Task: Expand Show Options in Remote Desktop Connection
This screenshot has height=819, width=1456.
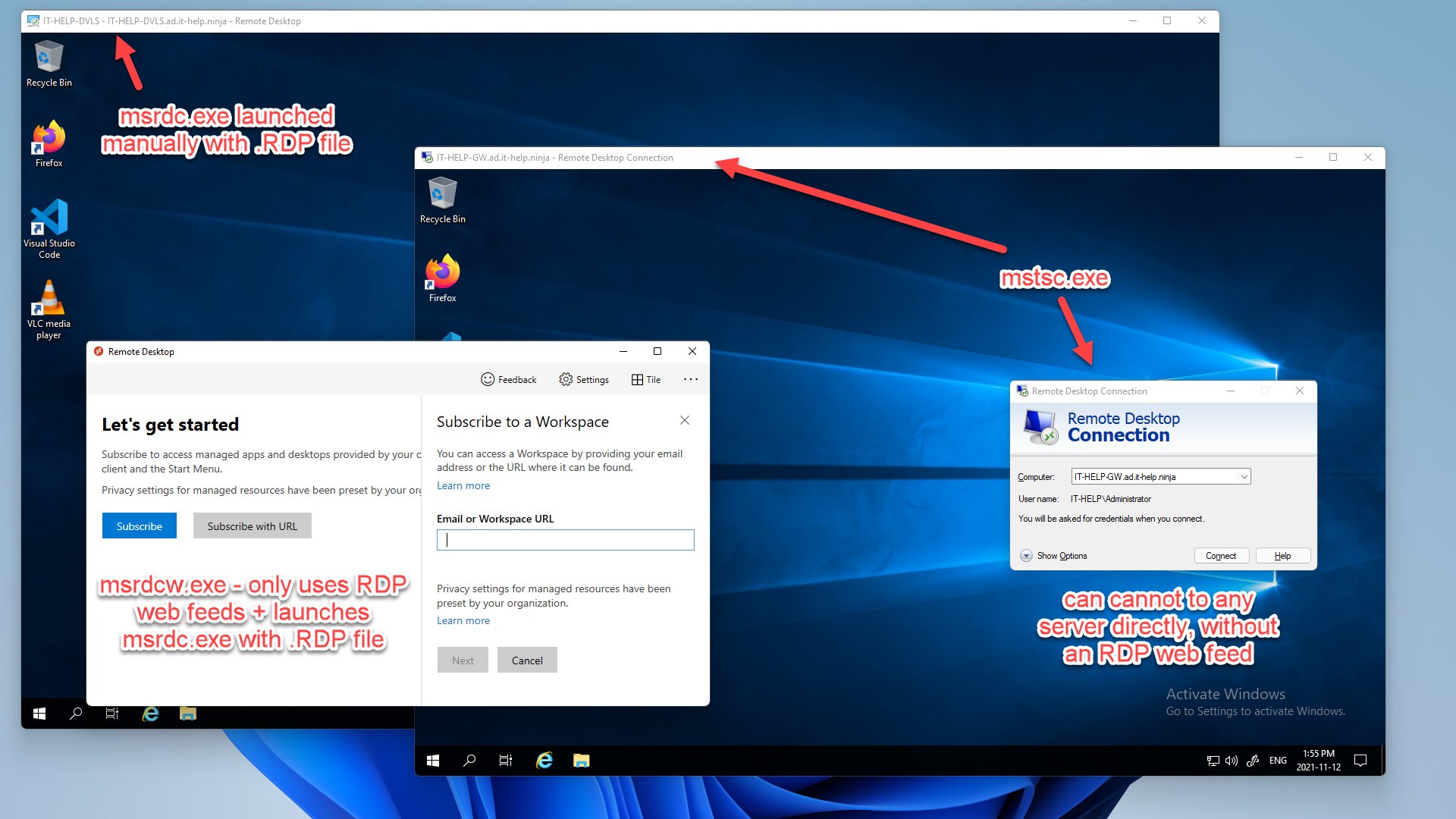Action: (x=1026, y=556)
